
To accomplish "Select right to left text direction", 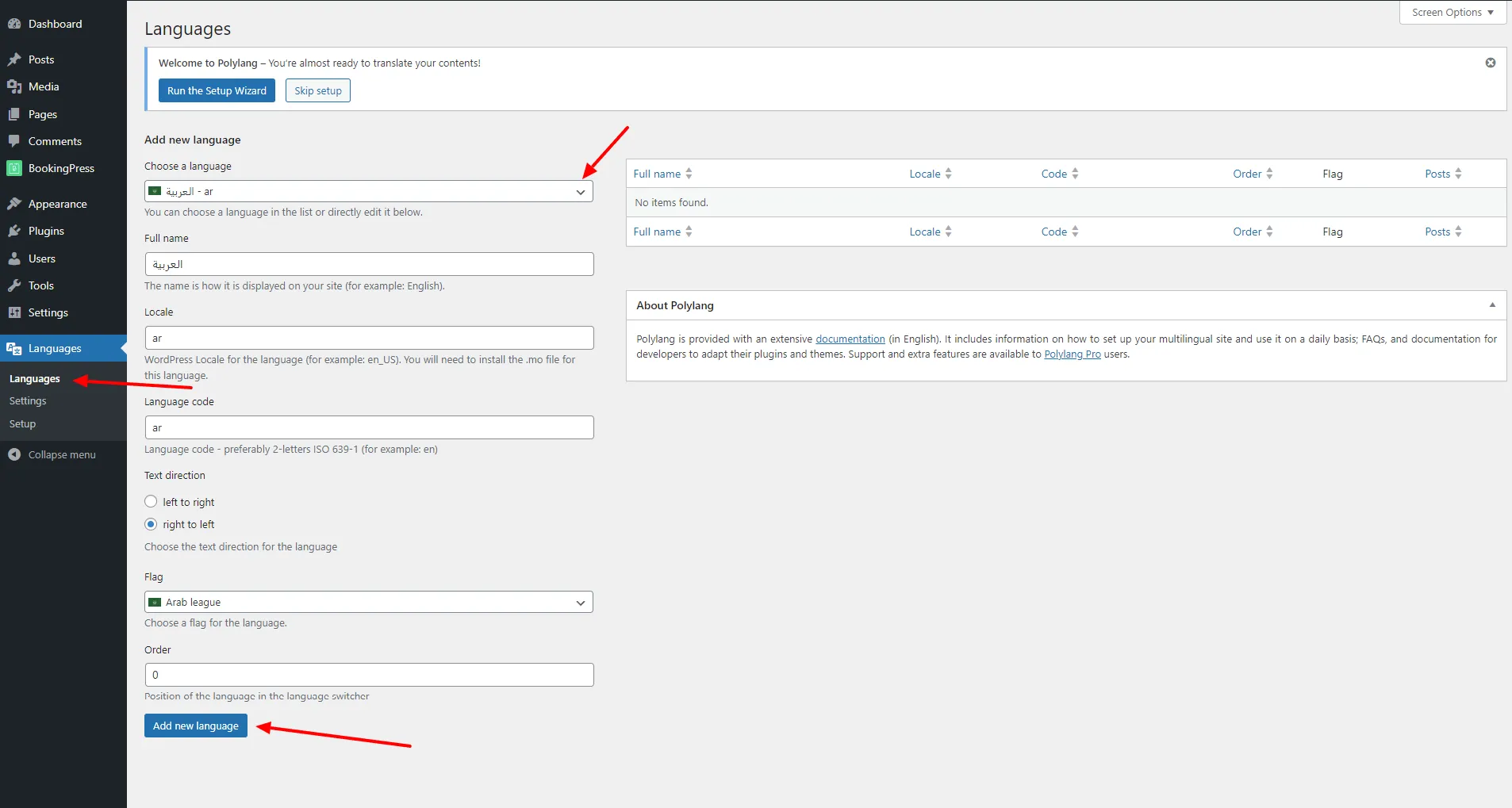I will click(151, 524).
